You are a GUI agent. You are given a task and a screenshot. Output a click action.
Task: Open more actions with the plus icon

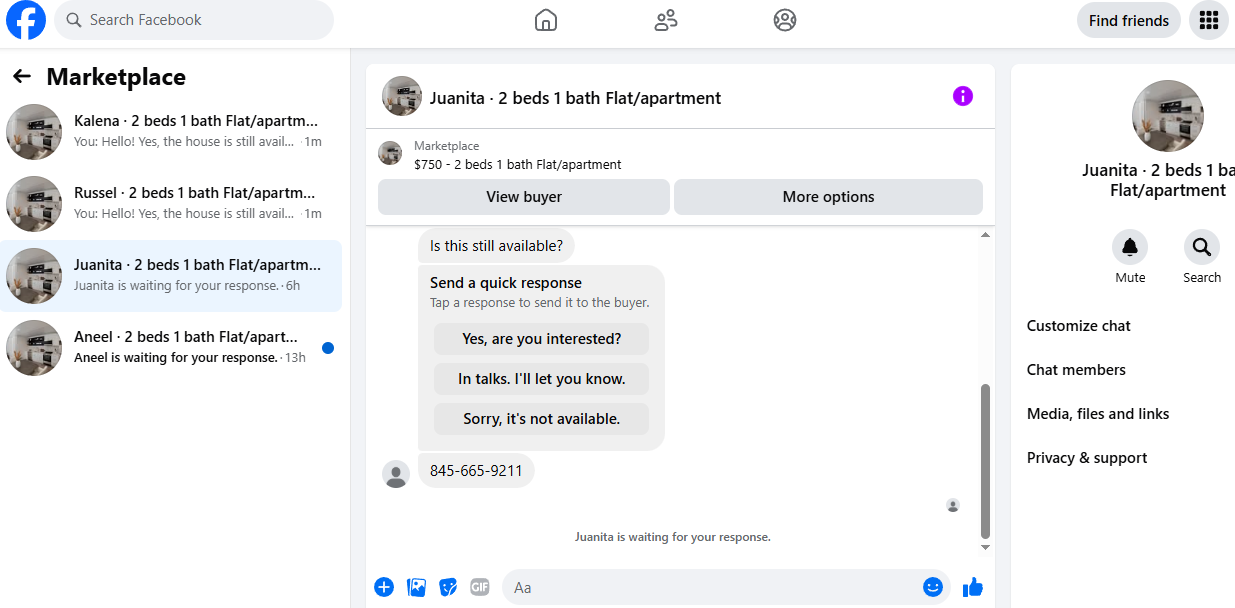[x=384, y=587]
